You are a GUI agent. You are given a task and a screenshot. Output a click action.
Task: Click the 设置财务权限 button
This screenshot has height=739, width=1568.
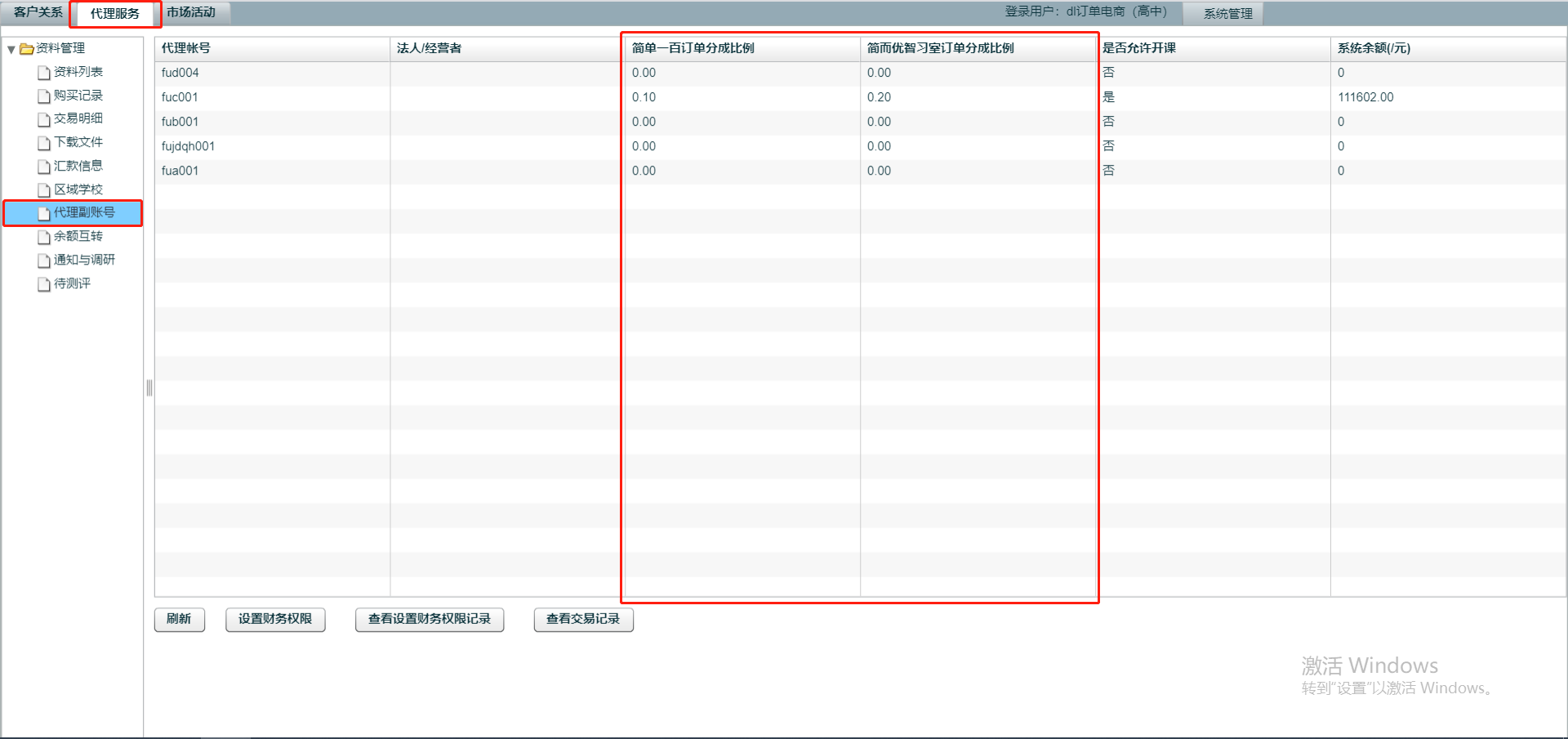pyautogui.click(x=275, y=619)
